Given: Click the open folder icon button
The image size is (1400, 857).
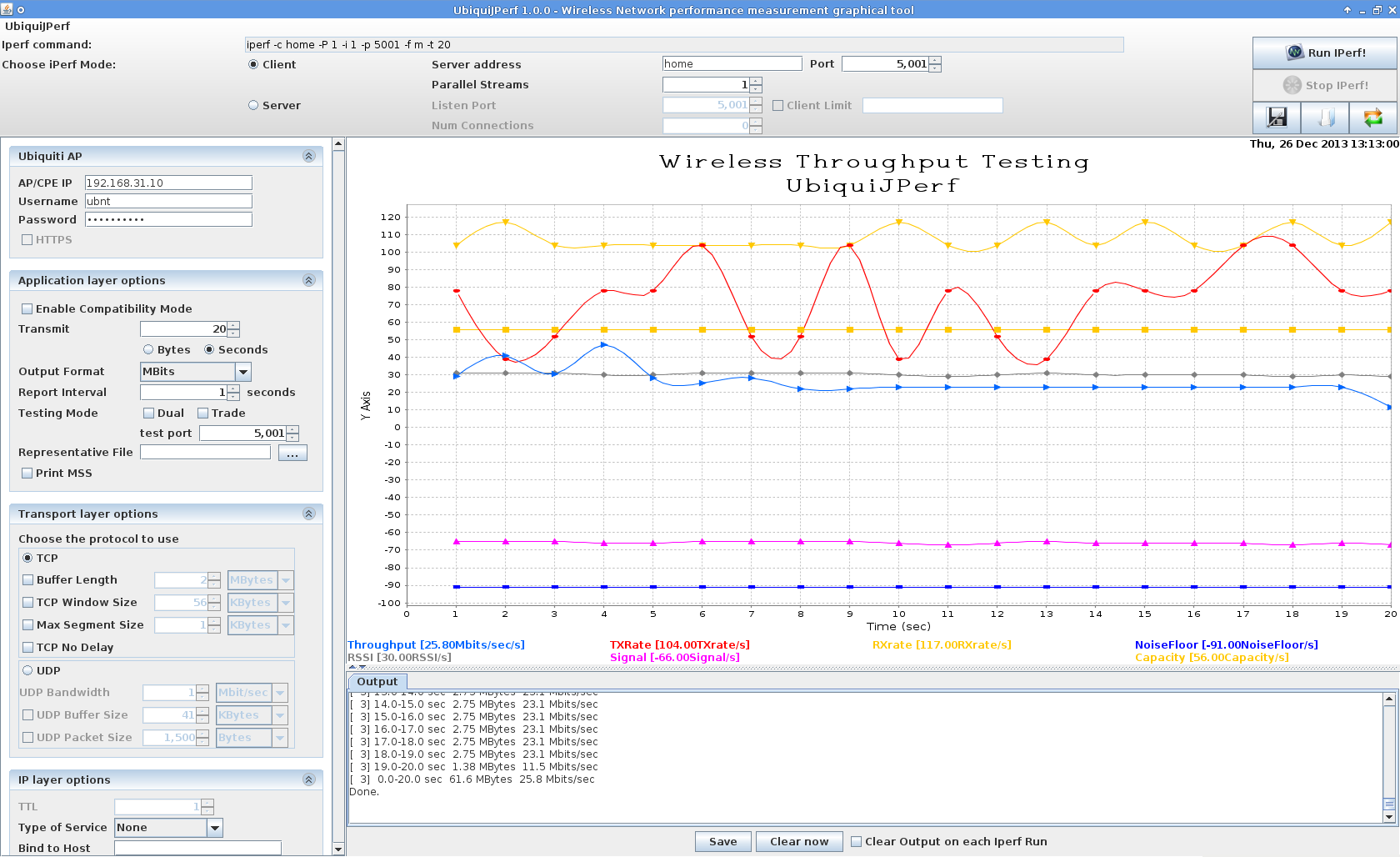Looking at the screenshot, I should (x=1325, y=118).
